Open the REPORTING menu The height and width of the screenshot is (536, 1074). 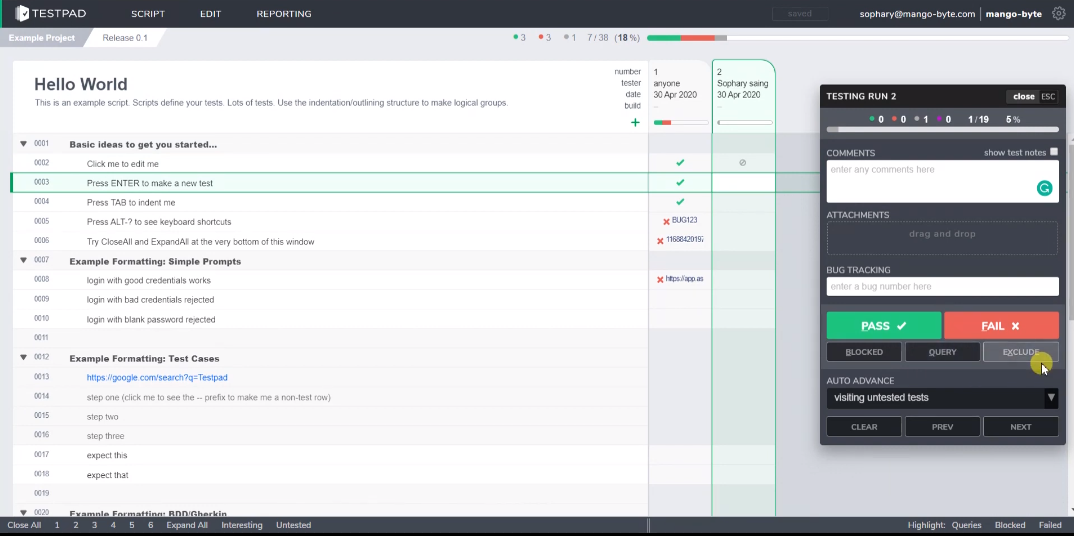tap(284, 14)
